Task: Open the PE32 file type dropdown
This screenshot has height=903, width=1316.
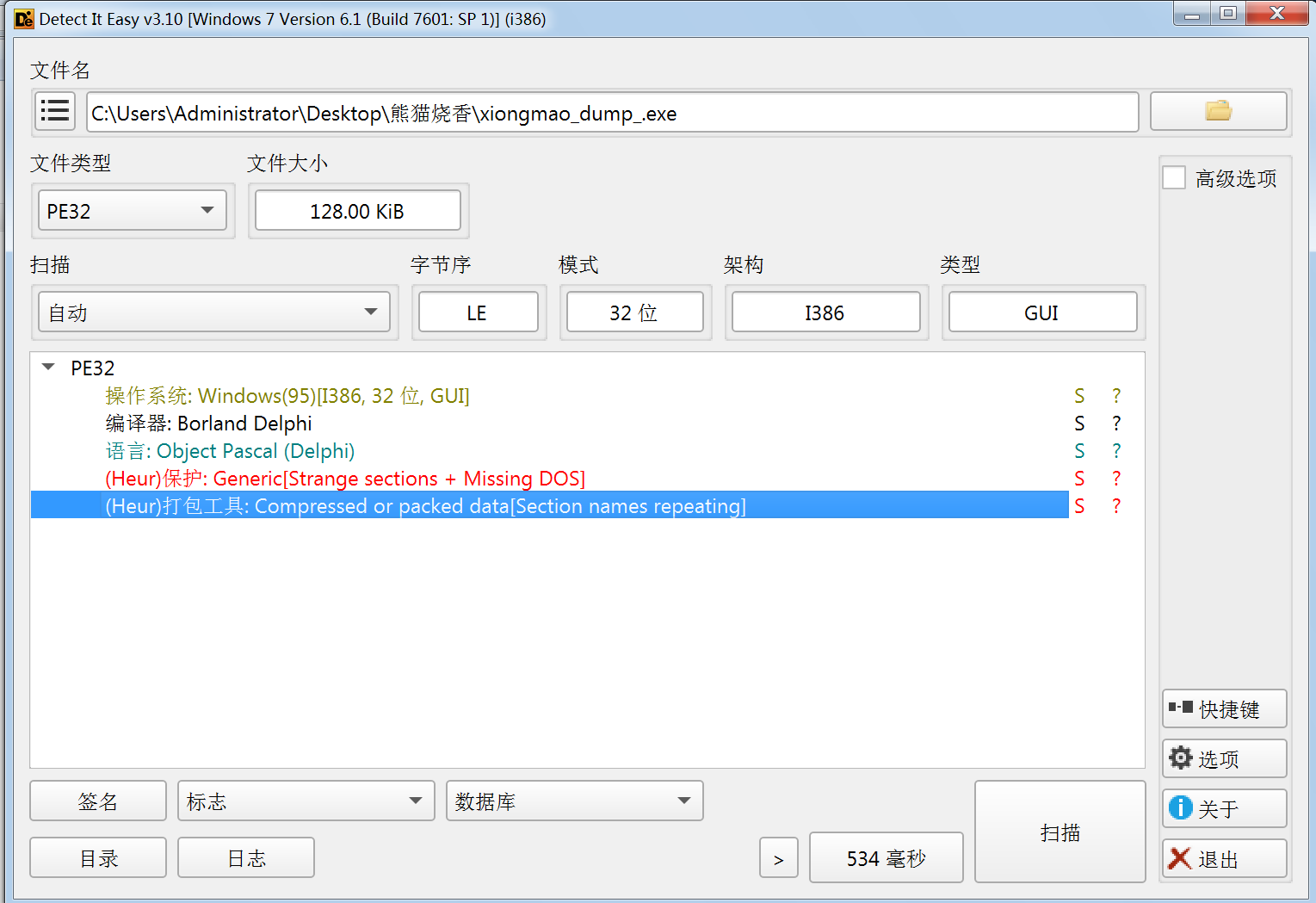Action: [x=132, y=211]
